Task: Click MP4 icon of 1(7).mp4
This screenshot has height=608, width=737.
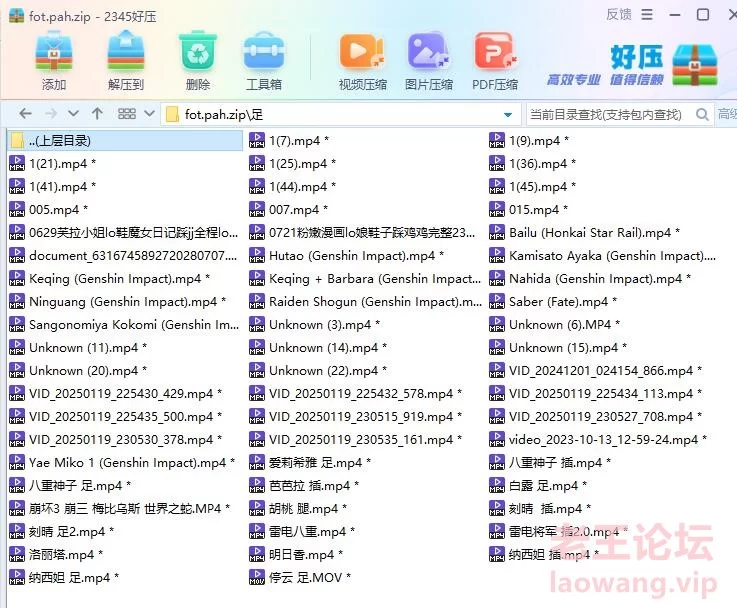Action: coord(257,140)
